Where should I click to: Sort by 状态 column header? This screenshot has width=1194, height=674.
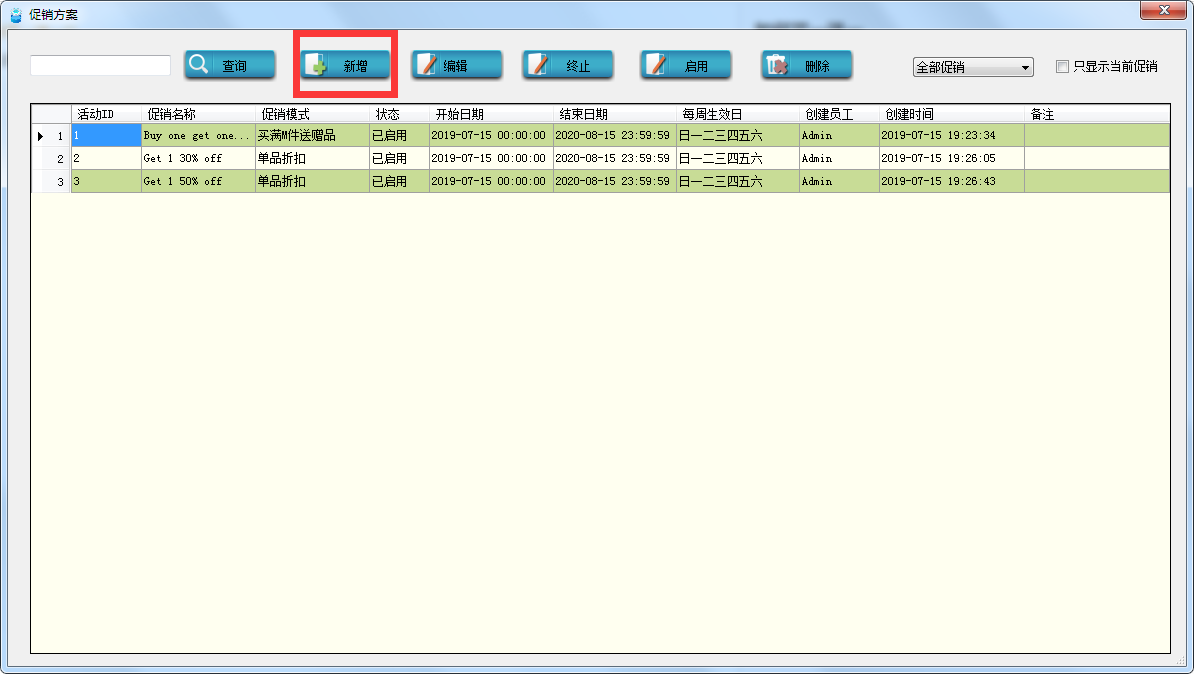tap(399, 114)
